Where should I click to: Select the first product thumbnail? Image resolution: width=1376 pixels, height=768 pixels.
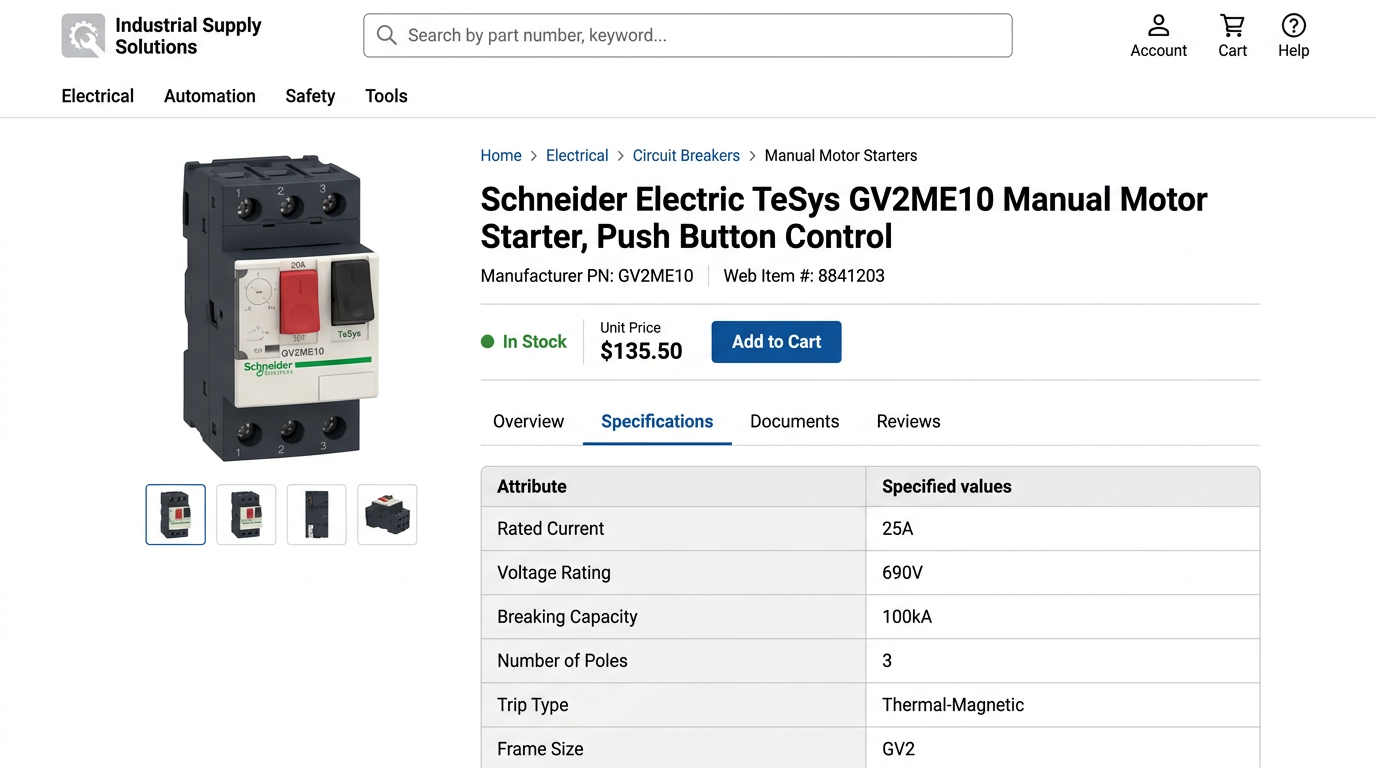(x=176, y=515)
